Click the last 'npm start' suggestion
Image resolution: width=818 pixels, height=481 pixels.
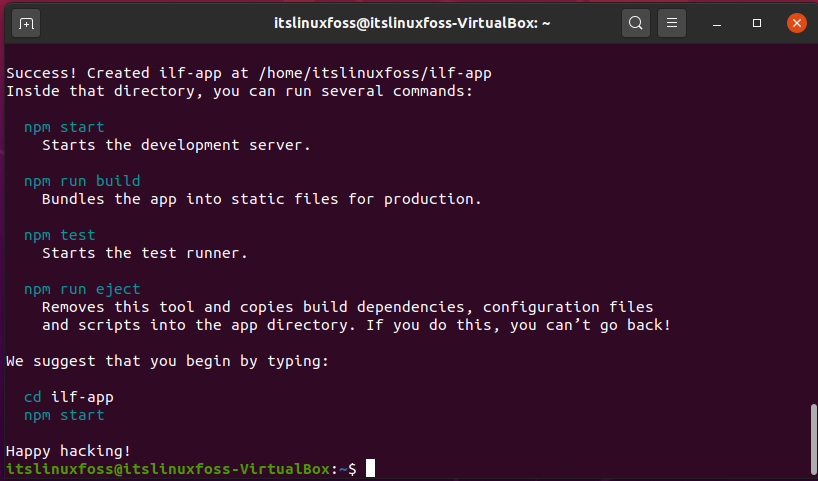click(x=64, y=415)
